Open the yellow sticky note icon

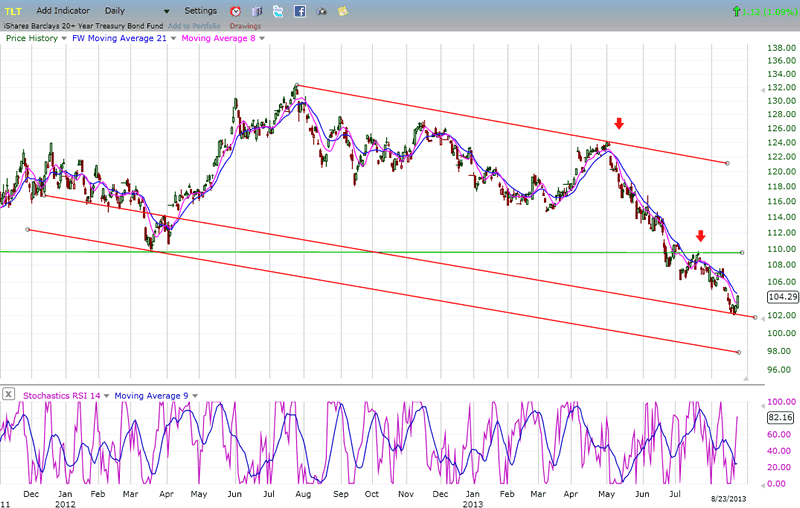(x=343, y=11)
